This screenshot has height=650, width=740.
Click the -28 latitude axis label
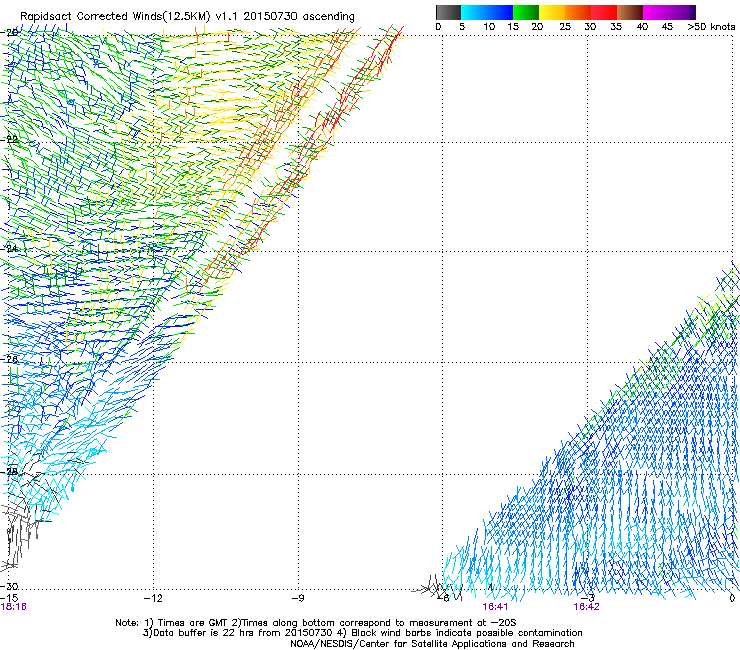(x=9, y=472)
